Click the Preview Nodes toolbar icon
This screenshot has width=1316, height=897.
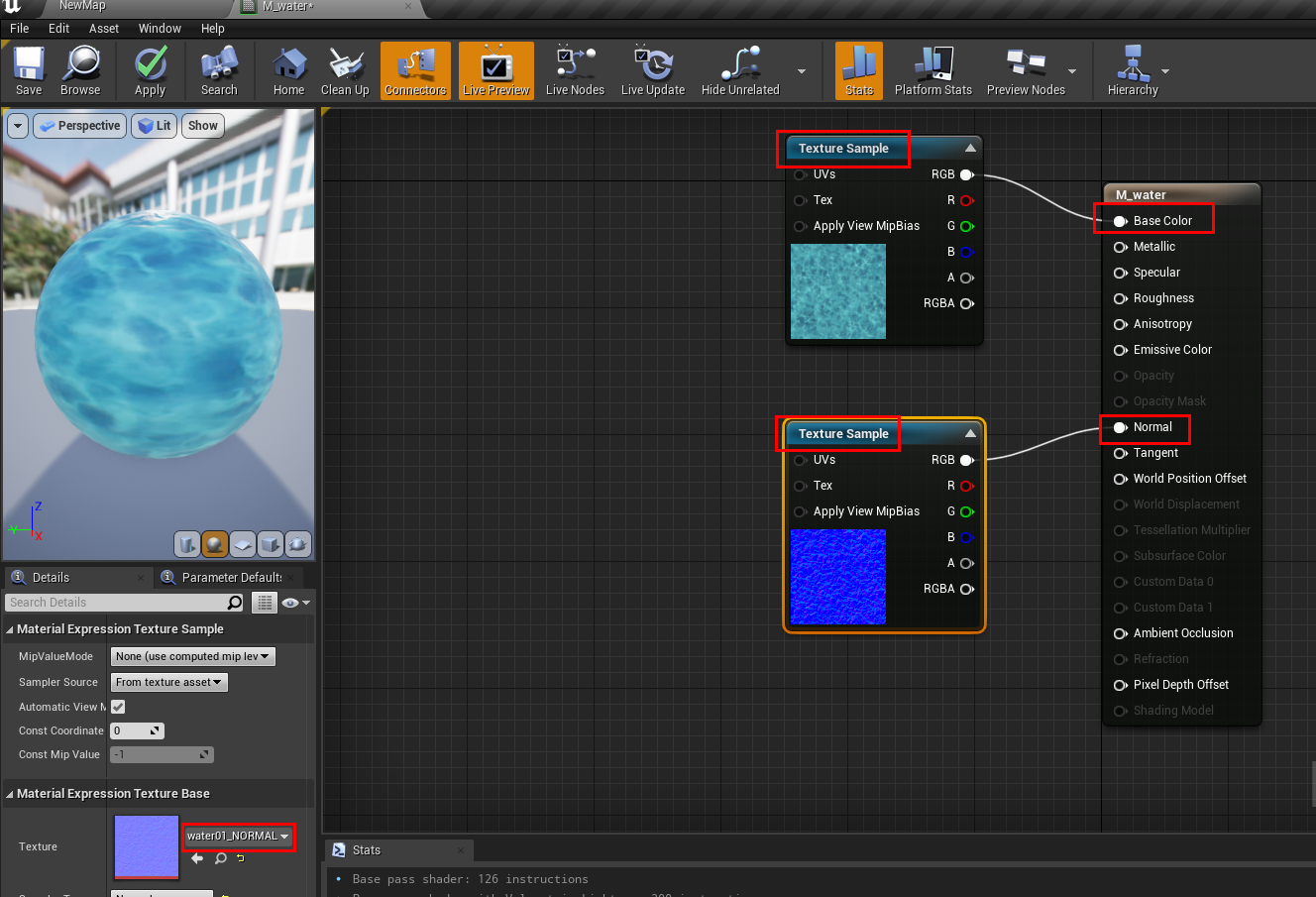point(1026,71)
